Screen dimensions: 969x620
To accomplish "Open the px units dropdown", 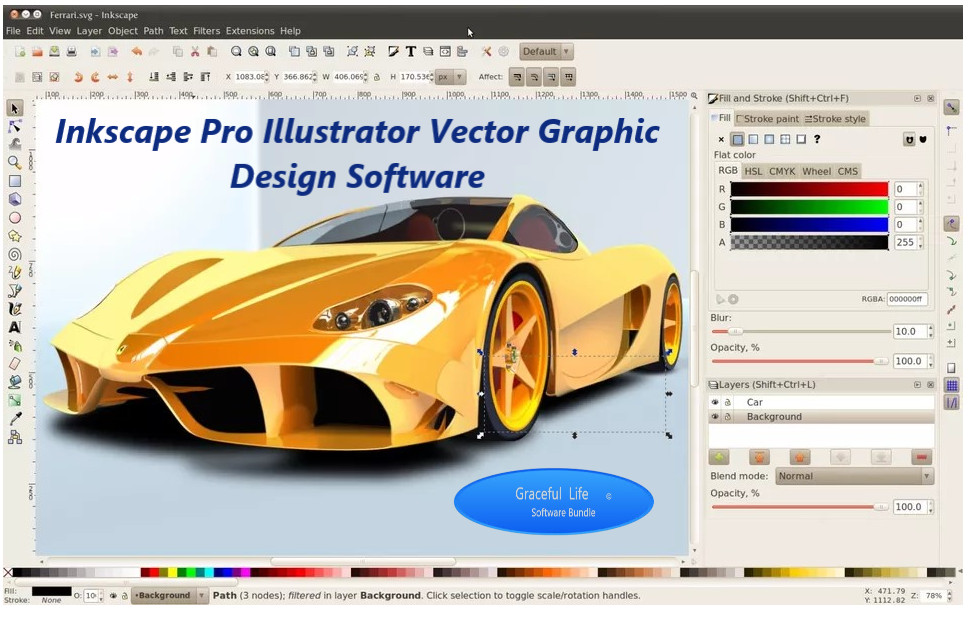I will (x=451, y=77).
